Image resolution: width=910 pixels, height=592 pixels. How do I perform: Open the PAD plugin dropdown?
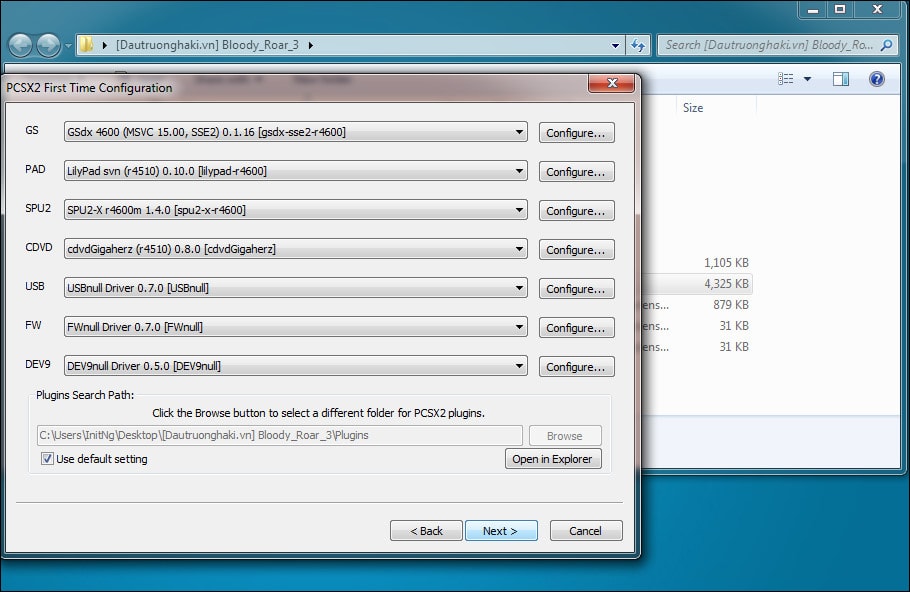(x=295, y=171)
